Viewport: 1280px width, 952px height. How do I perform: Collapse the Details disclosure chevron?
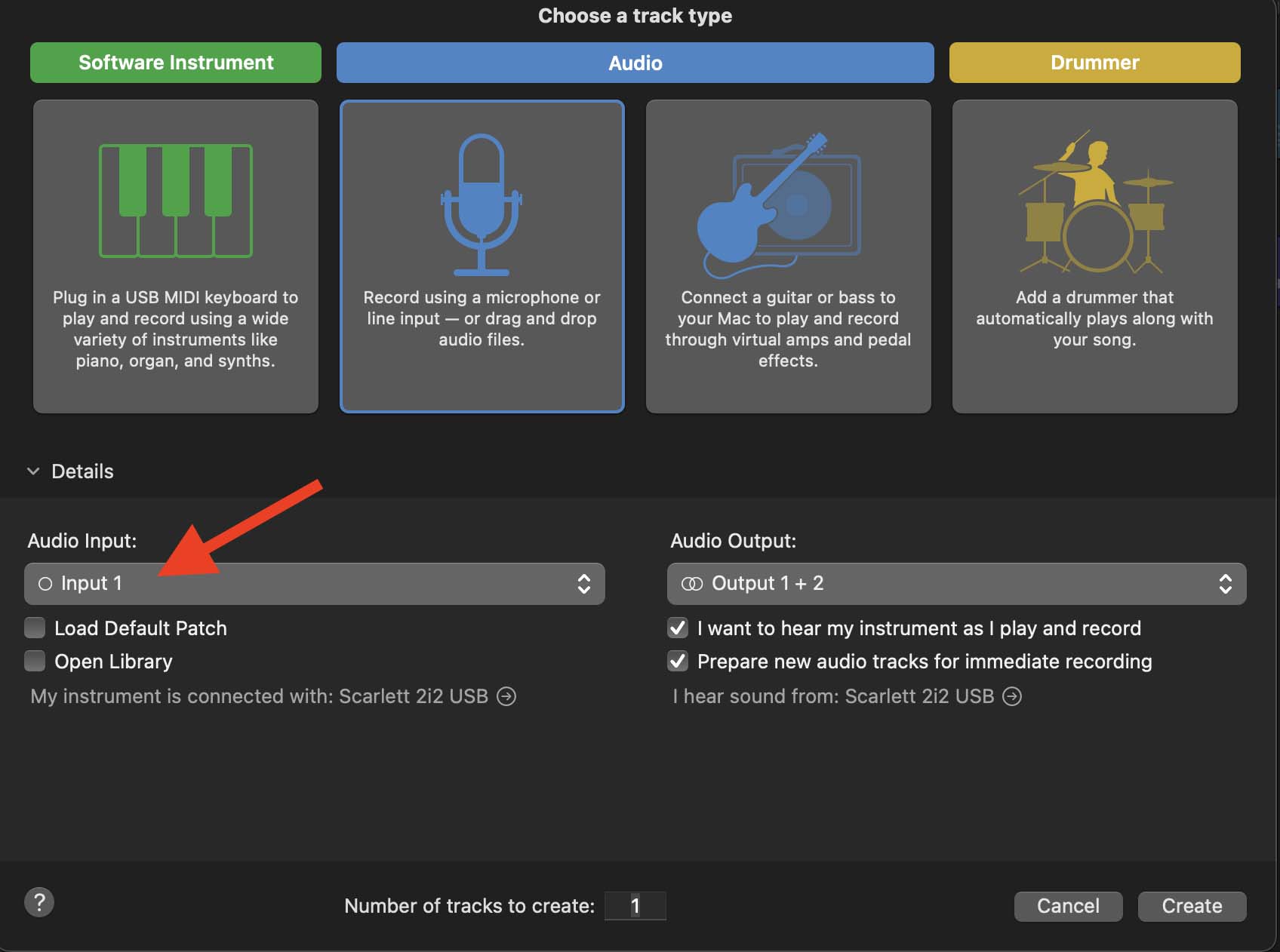[x=33, y=471]
